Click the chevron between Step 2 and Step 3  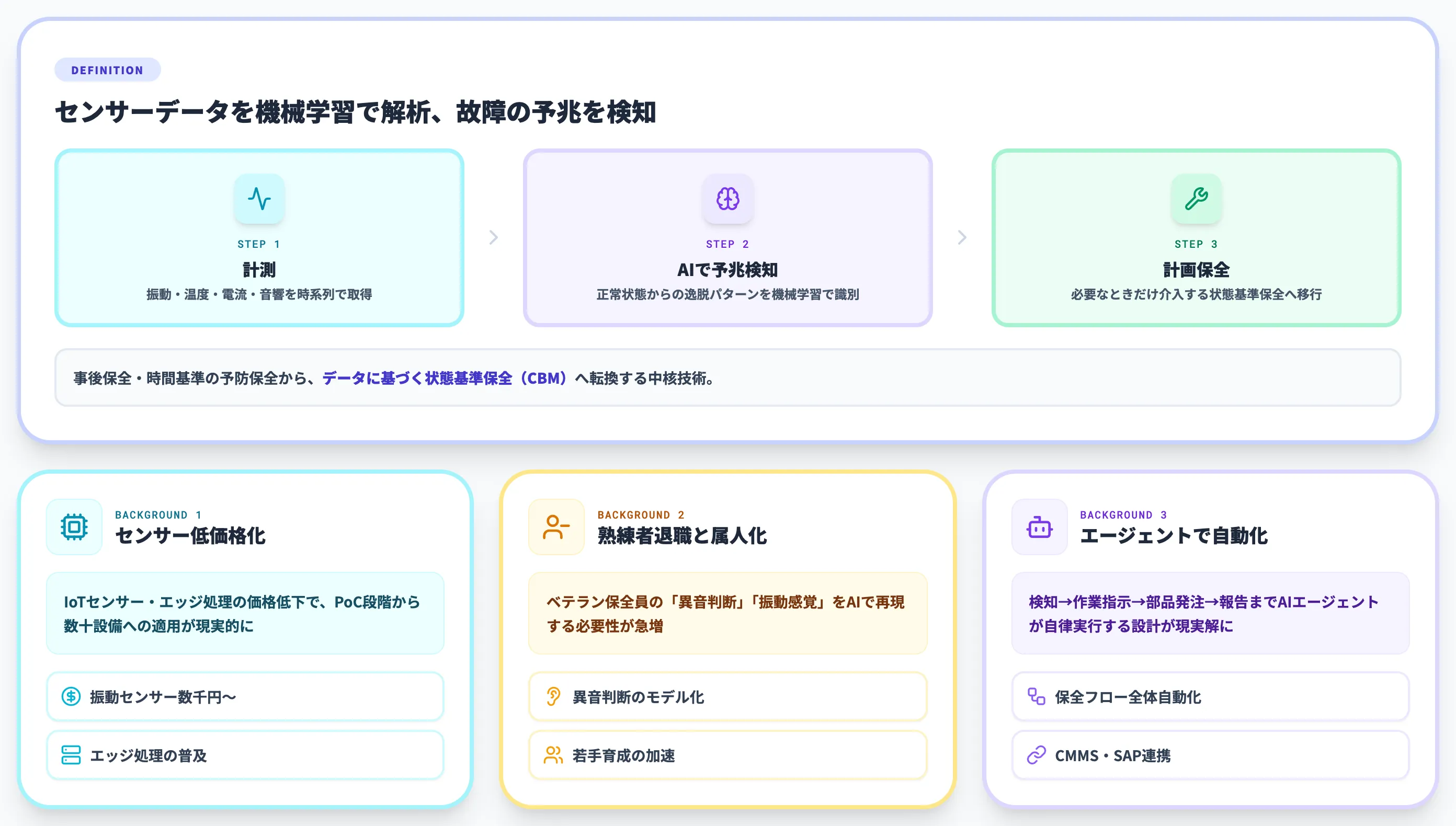pyautogui.click(x=962, y=238)
